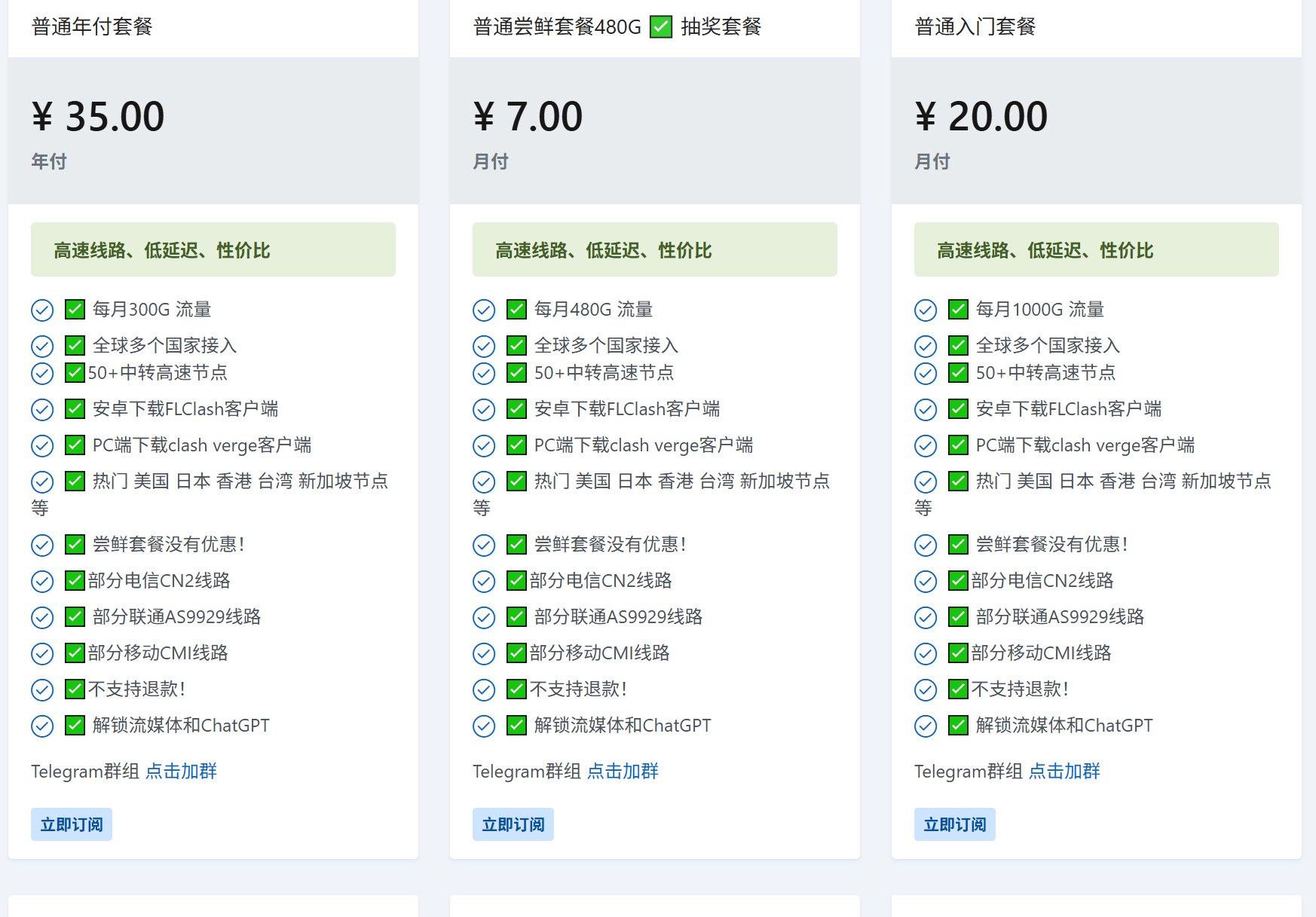Click green checkbox before 部分移动CMI线路 in ¥20.00 plan
Image resolution: width=1316 pixels, height=917 pixels.
click(x=958, y=653)
